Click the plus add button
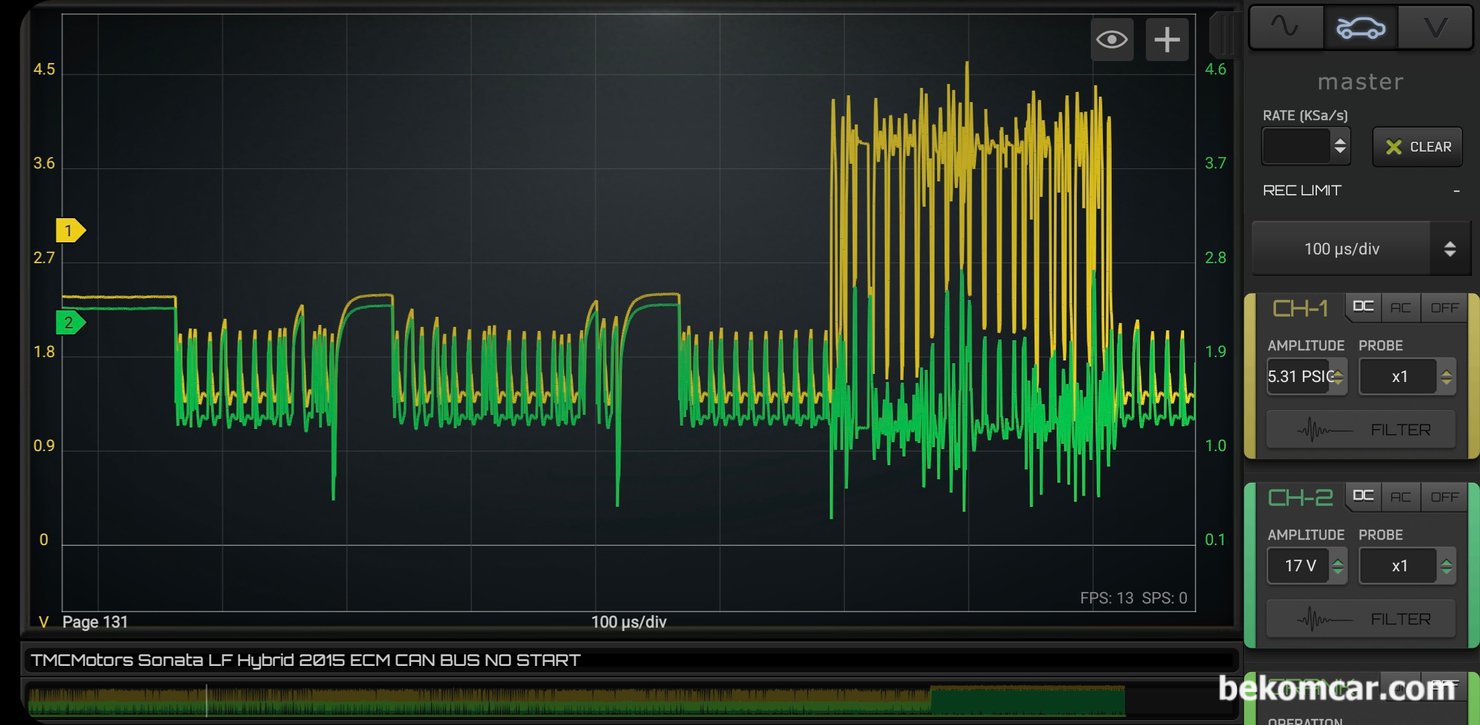The height and width of the screenshot is (725, 1480). [1167, 40]
